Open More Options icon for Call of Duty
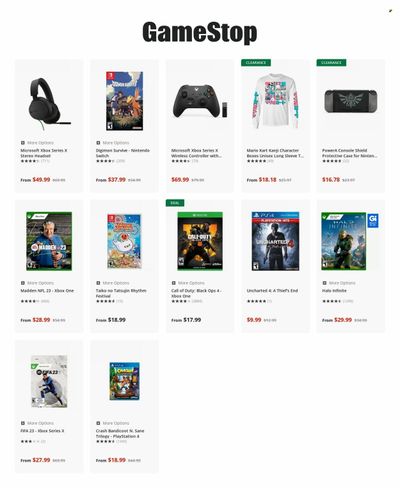400x488 pixels. 173,283
